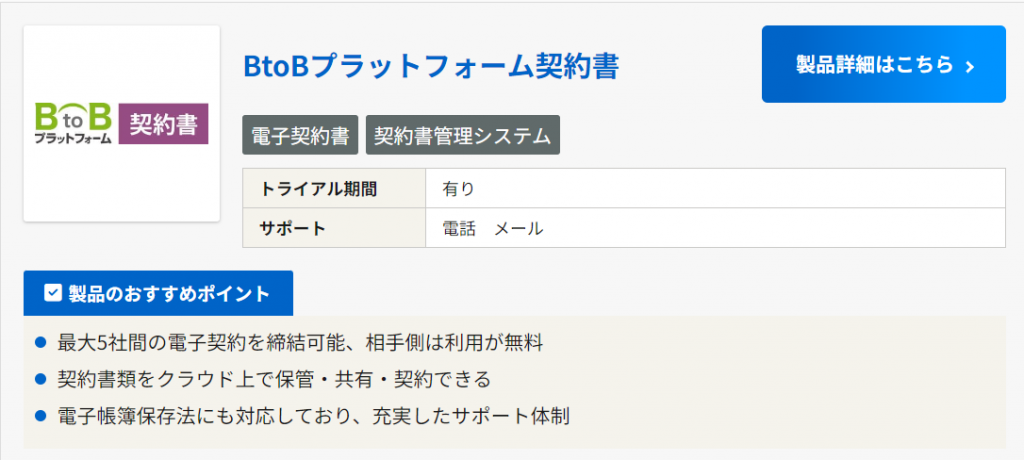The width and height of the screenshot is (1024, 460).
Task: Open the BtoBプラットフォーム契約書 title link
Action: [x=431, y=66]
